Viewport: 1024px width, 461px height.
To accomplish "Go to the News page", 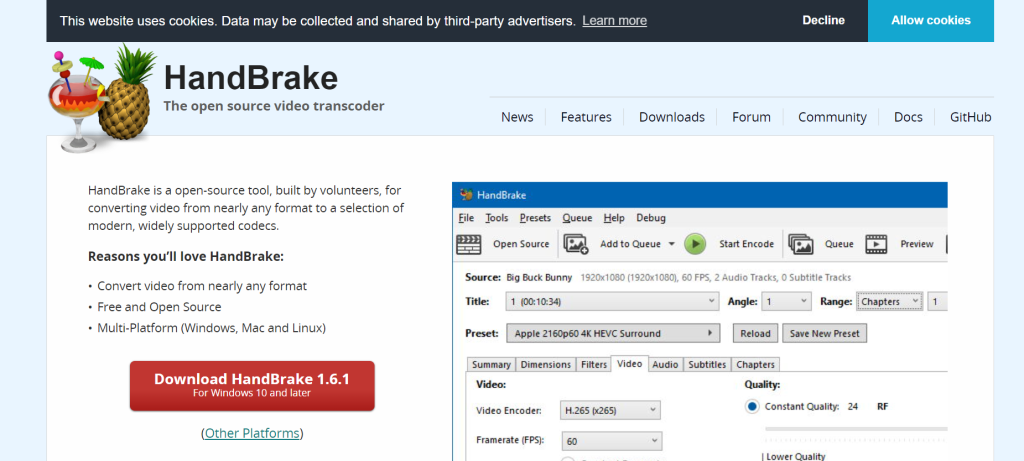I will tap(517, 117).
